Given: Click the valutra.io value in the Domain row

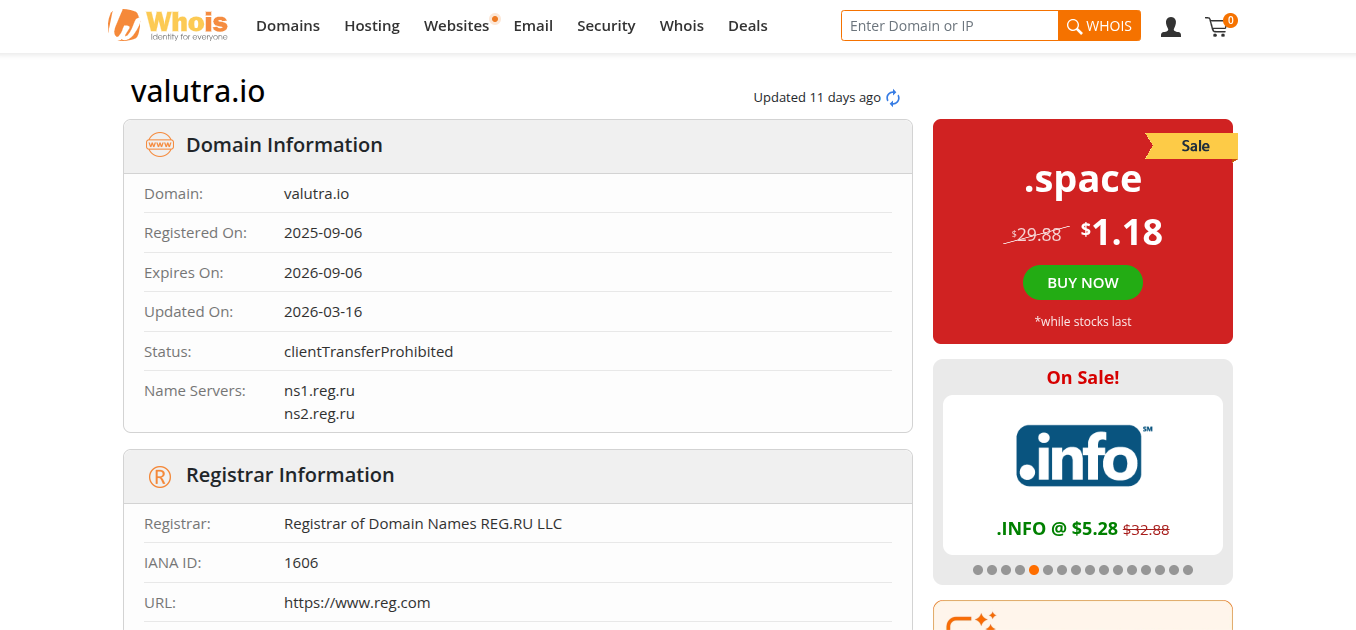Looking at the screenshot, I should click(316, 194).
